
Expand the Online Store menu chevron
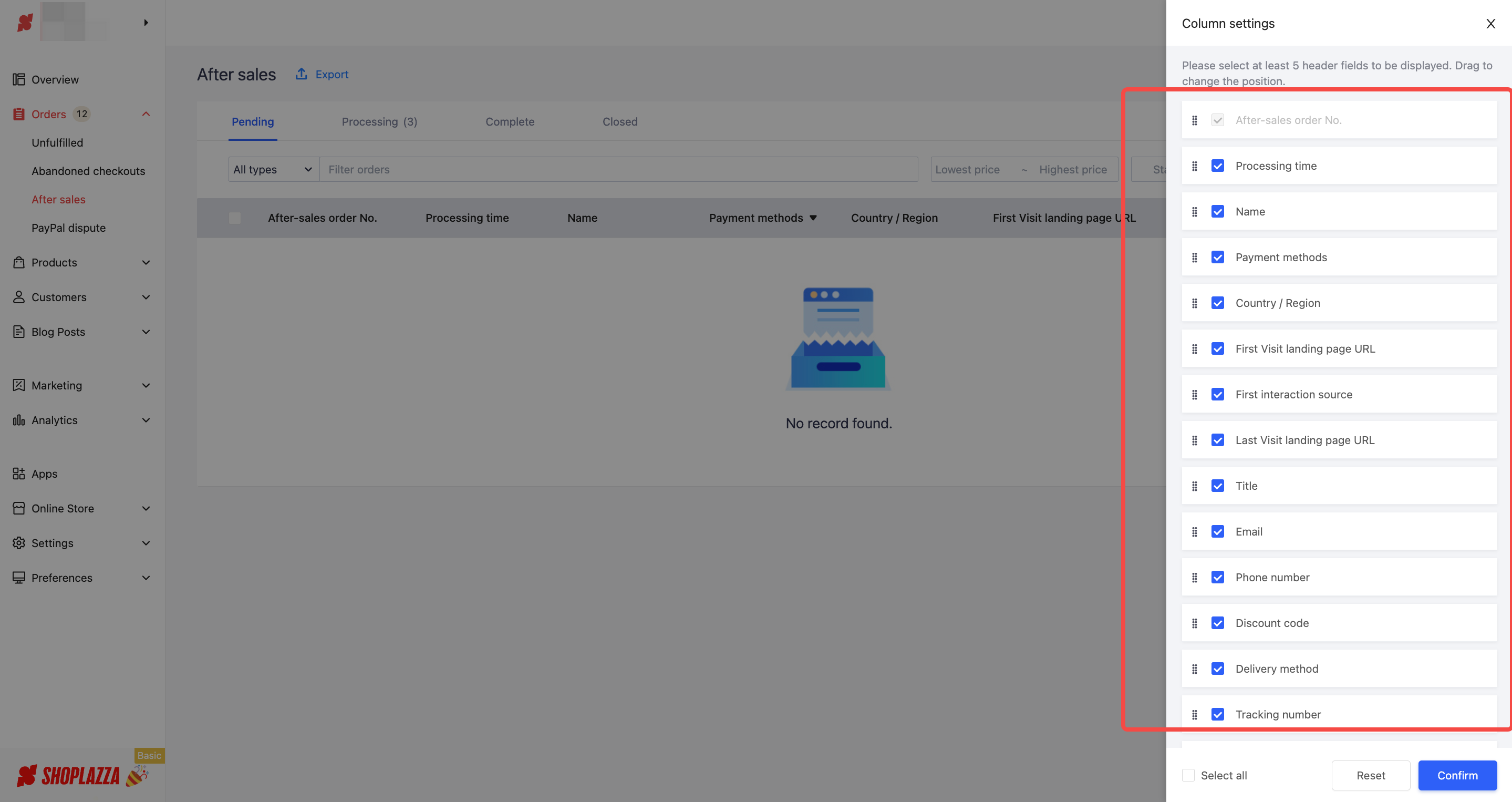tap(146, 508)
